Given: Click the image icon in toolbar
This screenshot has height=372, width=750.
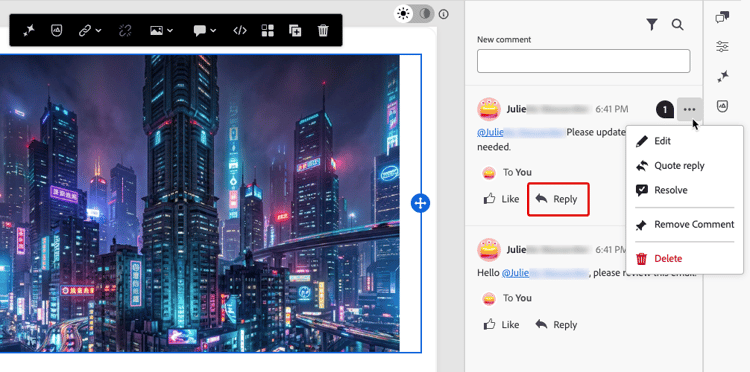Looking at the screenshot, I should point(156,31).
